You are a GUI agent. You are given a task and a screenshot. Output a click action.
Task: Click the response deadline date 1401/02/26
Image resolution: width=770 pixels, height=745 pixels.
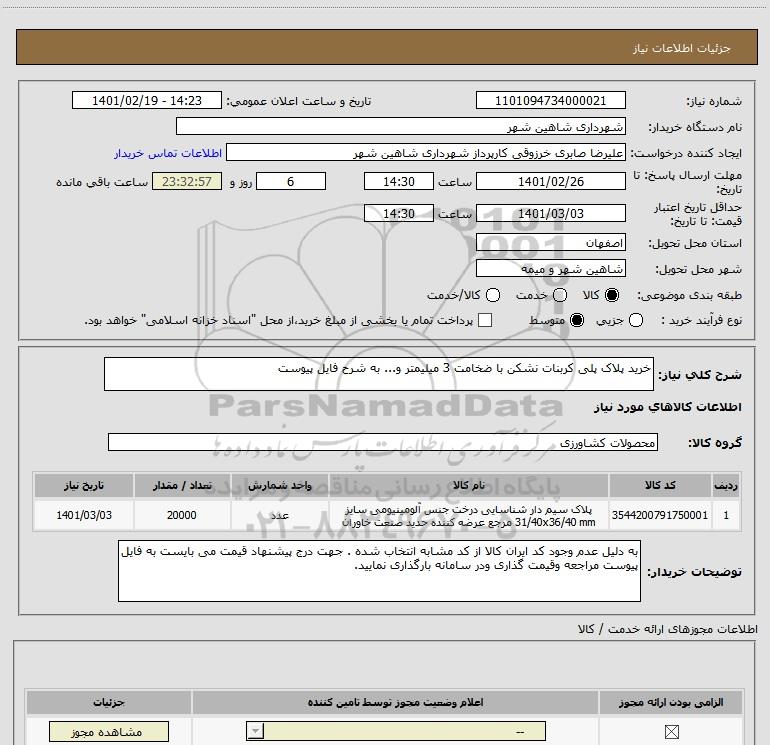[x=550, y=182]
